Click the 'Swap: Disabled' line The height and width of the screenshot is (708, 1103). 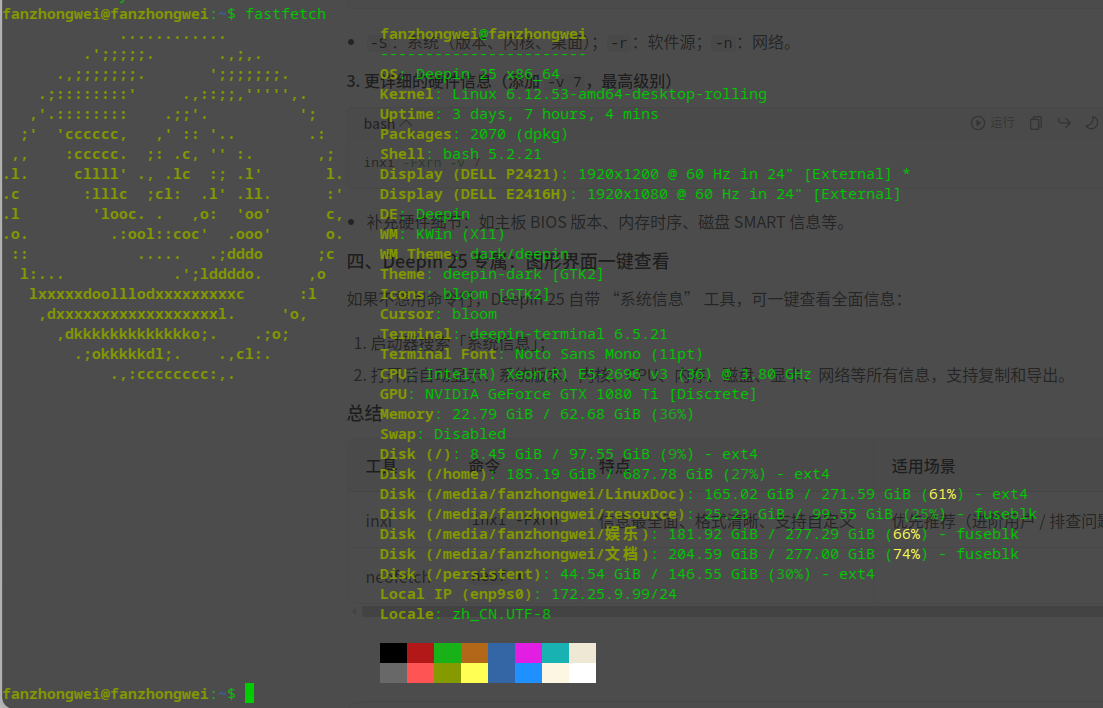[442, 434]
